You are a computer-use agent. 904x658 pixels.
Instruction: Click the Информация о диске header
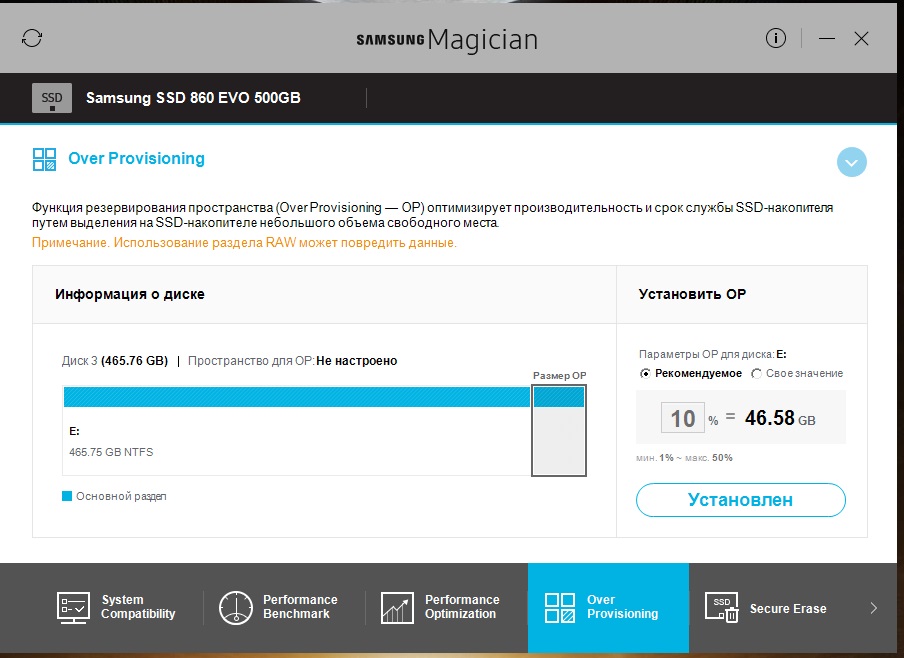(x=130, y=294)
